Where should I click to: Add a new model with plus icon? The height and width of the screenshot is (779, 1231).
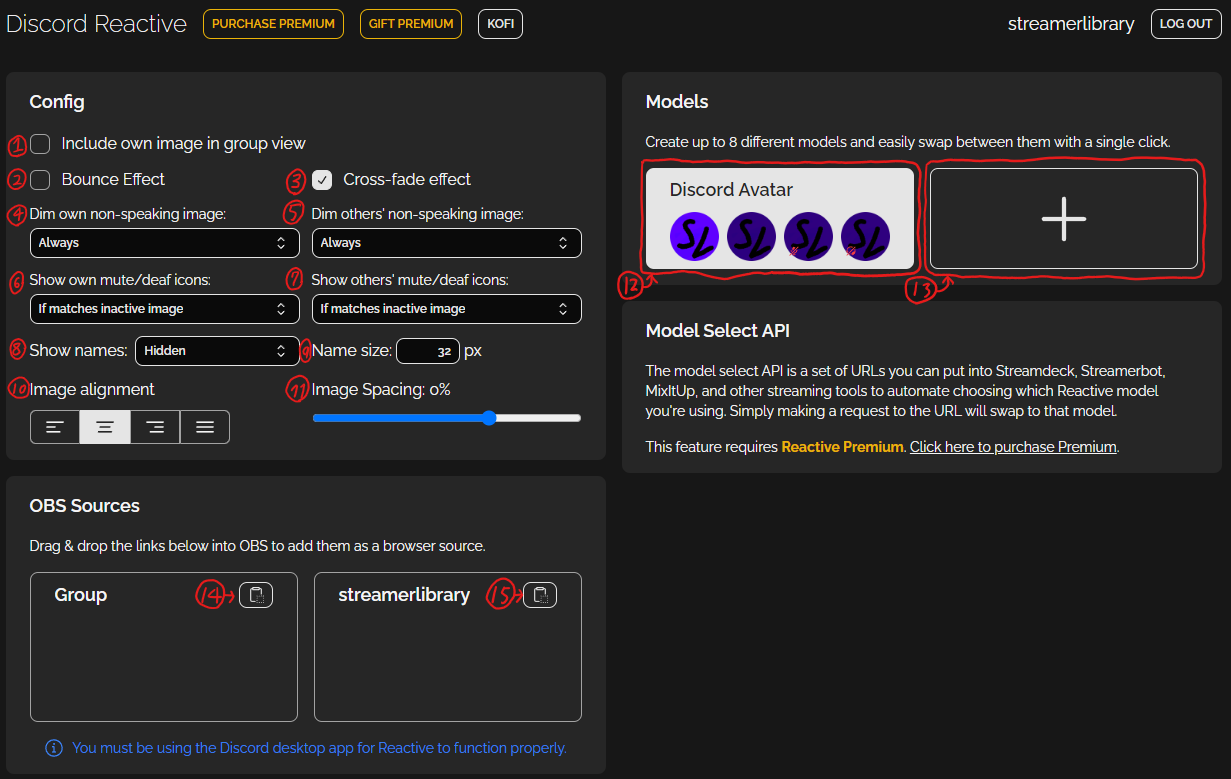[x=1063, y=219]
